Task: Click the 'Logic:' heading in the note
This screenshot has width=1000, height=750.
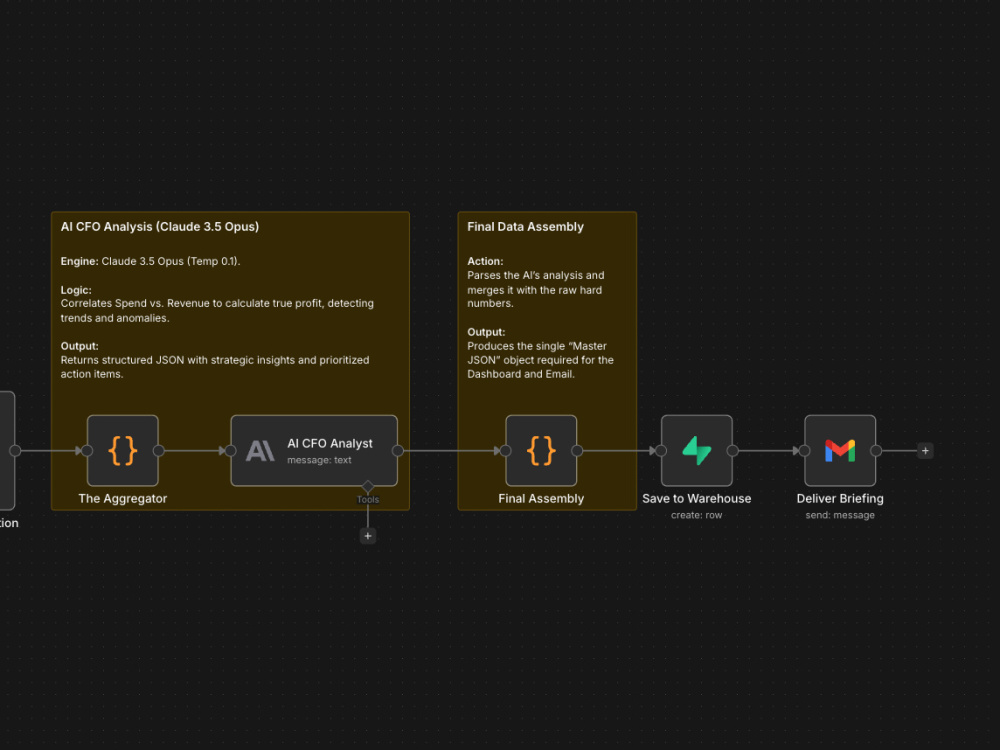Action: click(76, 290)
